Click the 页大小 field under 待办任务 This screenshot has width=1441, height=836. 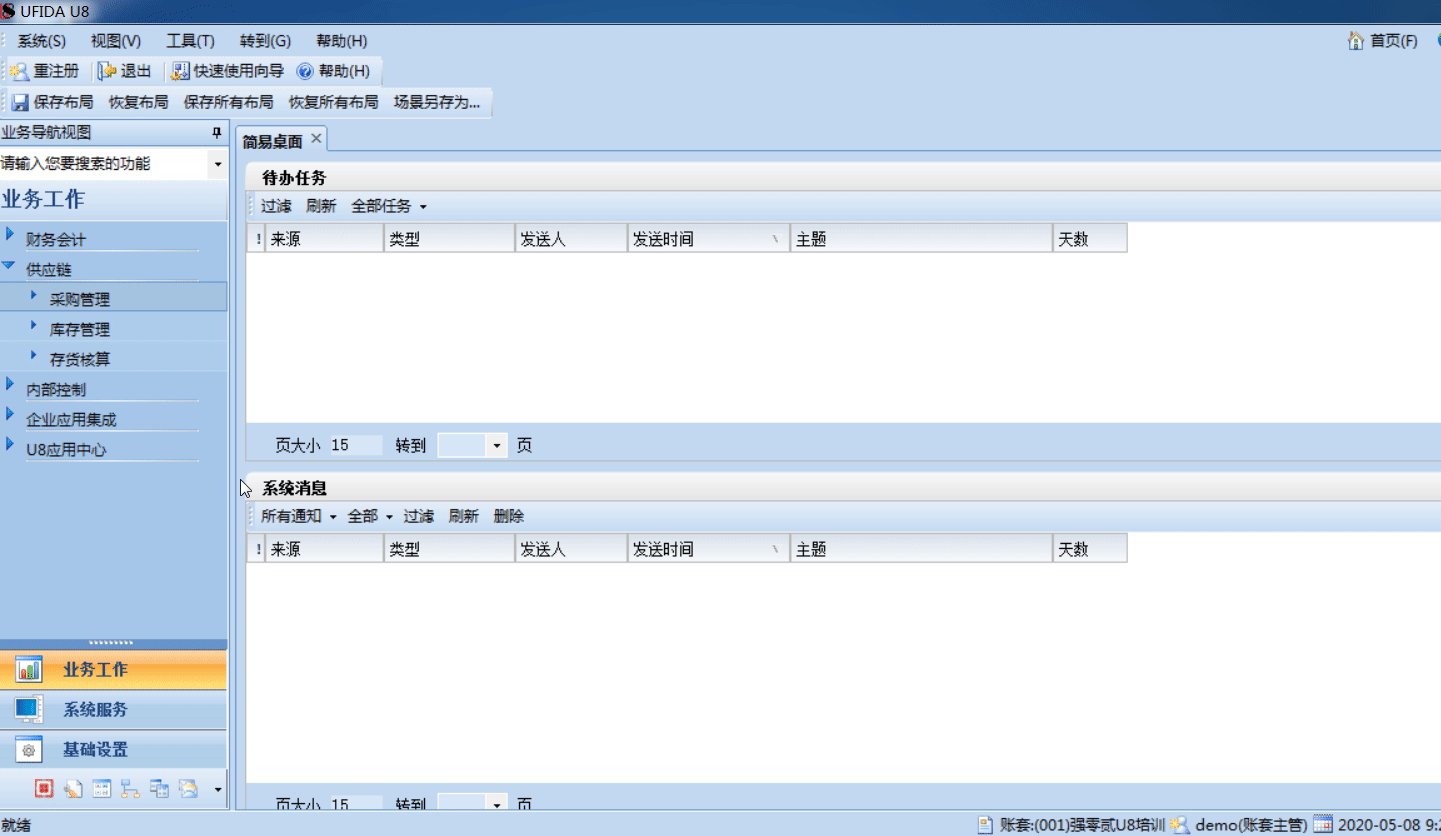[x=355, y=446]
